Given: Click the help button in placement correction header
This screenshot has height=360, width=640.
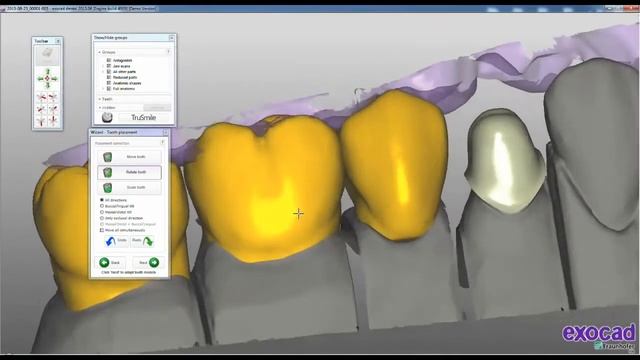Looking at the screenshot, I should [x=162, y=142].
